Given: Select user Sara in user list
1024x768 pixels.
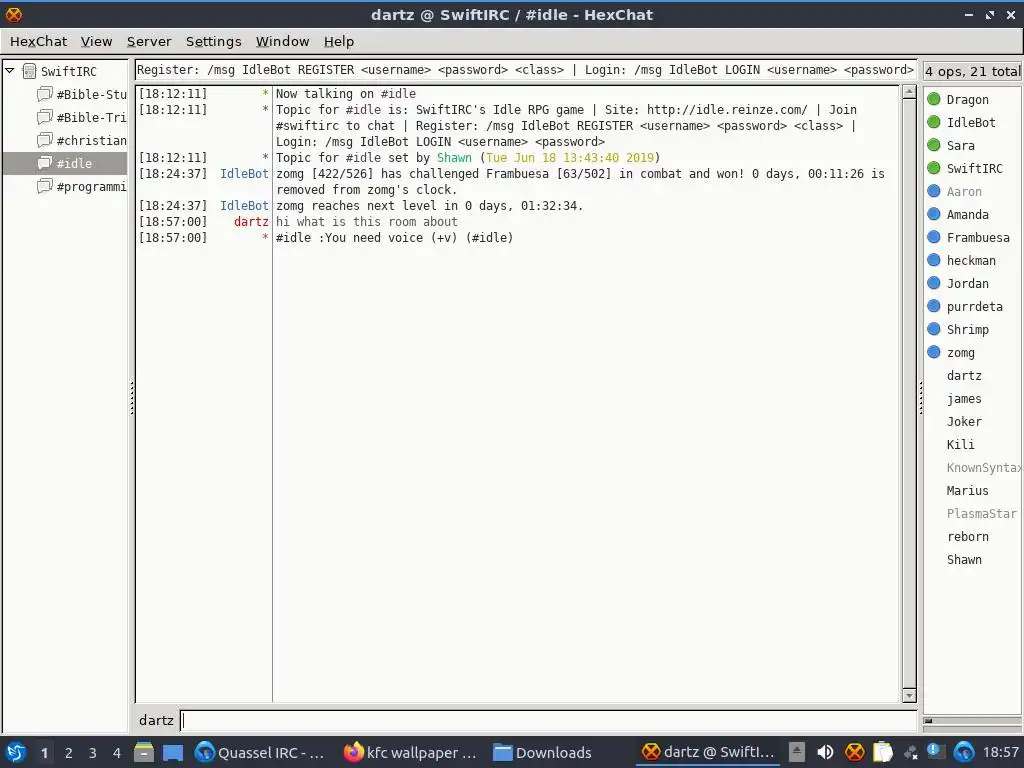Looking at the screenshot, I should (x=961, y=146).
